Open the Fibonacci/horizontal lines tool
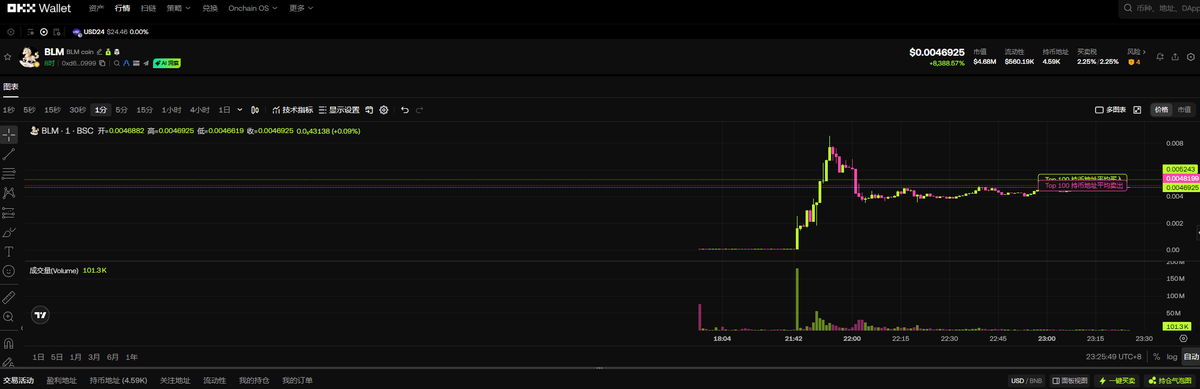Screen dimensions: 1200x389 click(9, 173)
